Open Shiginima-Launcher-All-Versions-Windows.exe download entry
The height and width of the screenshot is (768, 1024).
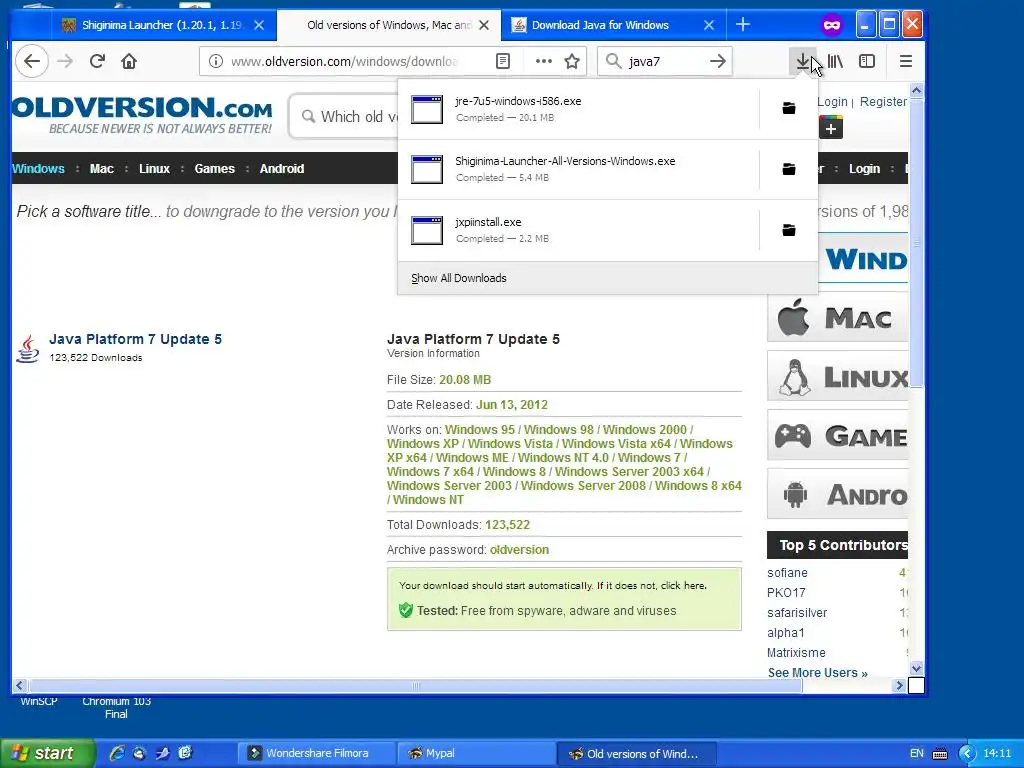coord(578,169)
